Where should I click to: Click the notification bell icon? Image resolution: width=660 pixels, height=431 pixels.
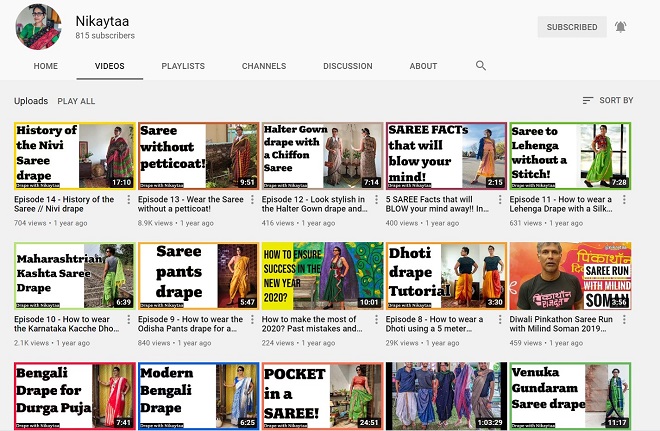[x=620, y=27]
